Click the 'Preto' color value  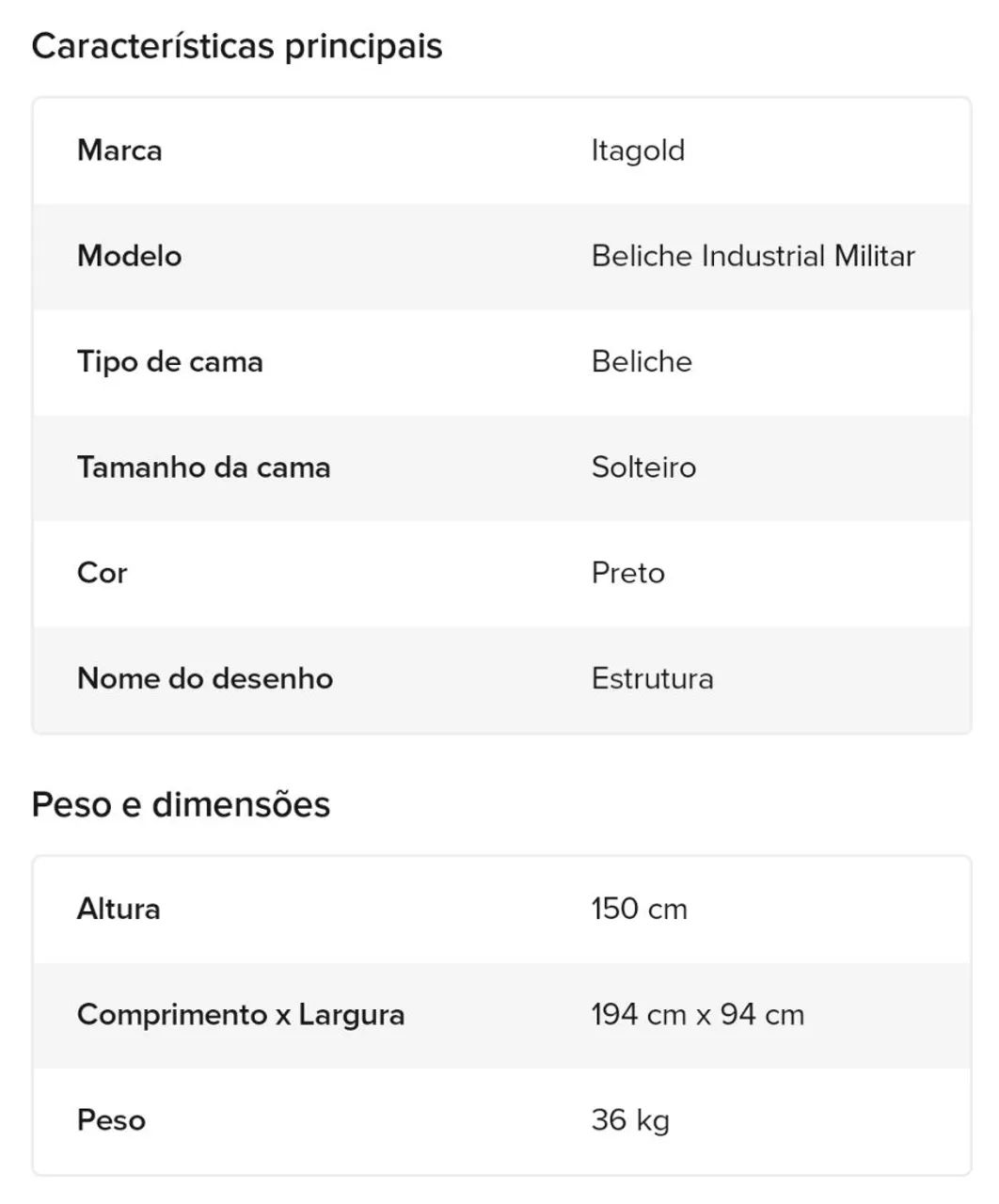point(627,573)
